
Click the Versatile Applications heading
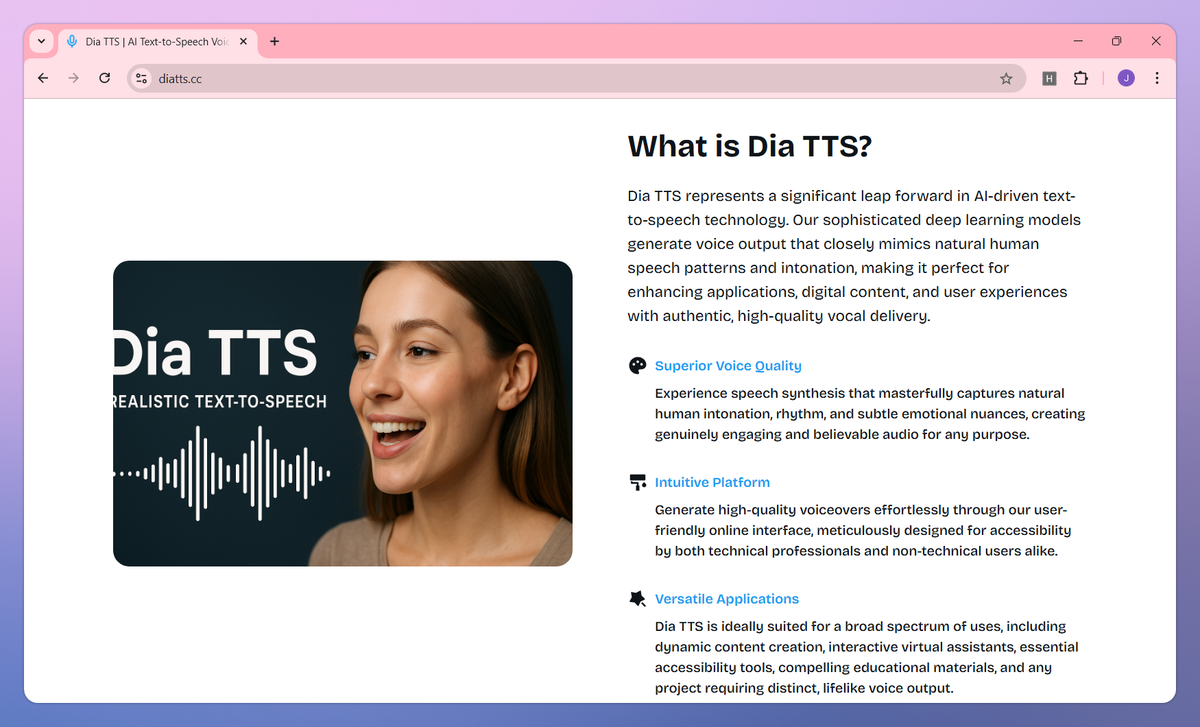click(x=727, y=599)
